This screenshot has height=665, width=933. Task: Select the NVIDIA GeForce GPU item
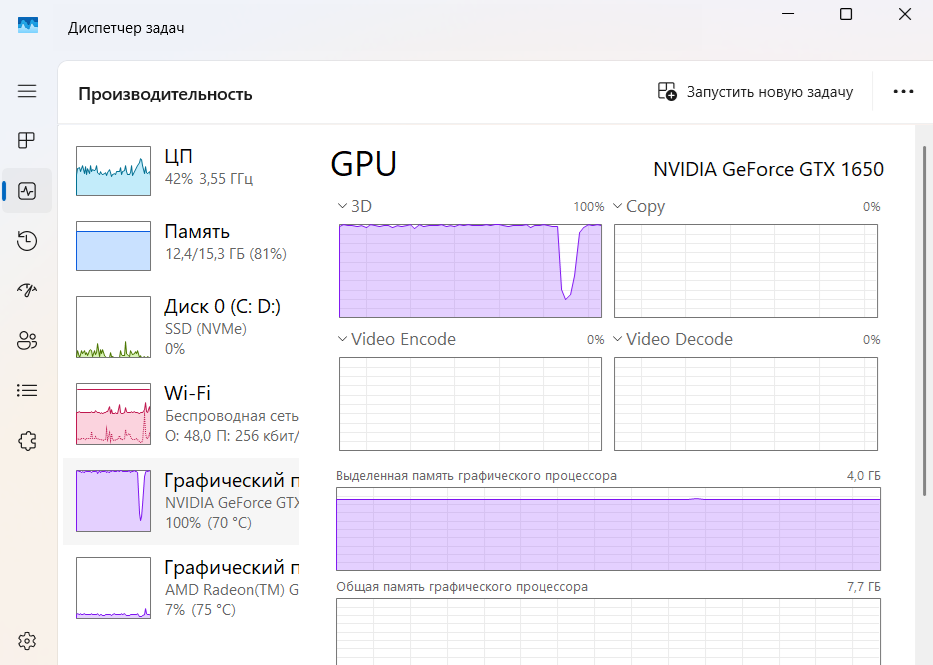click(x=181, y=501)
